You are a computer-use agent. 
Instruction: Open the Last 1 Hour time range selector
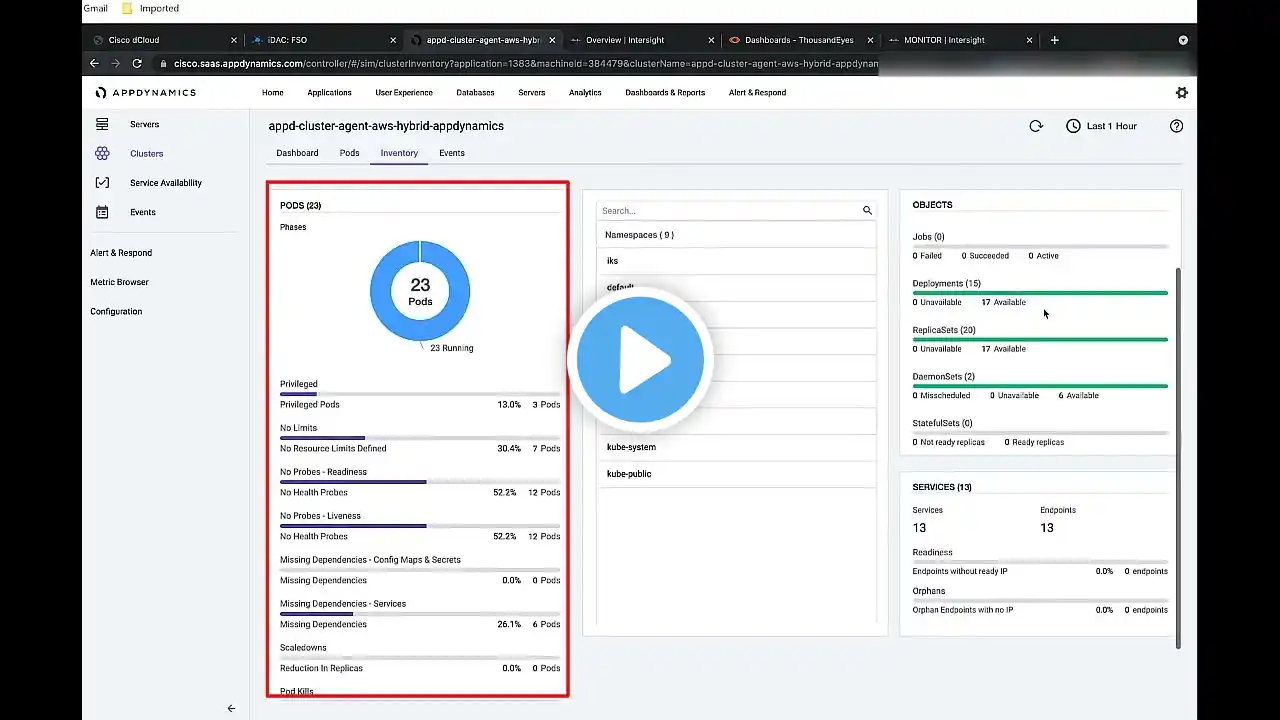[x=1101, y=126]
